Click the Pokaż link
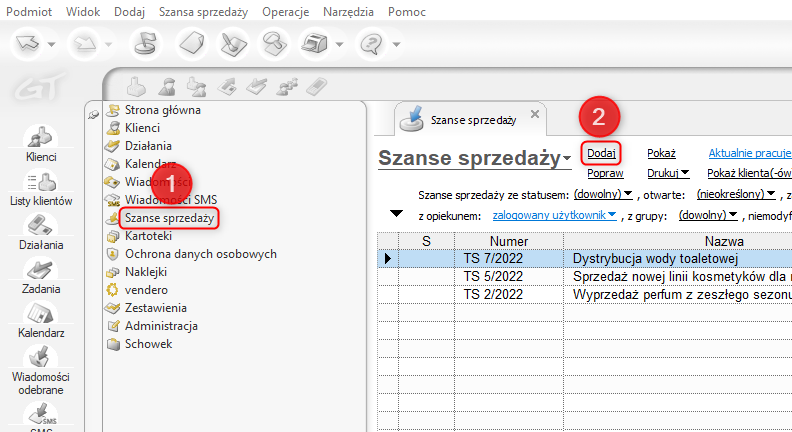 tap(661, 153)
